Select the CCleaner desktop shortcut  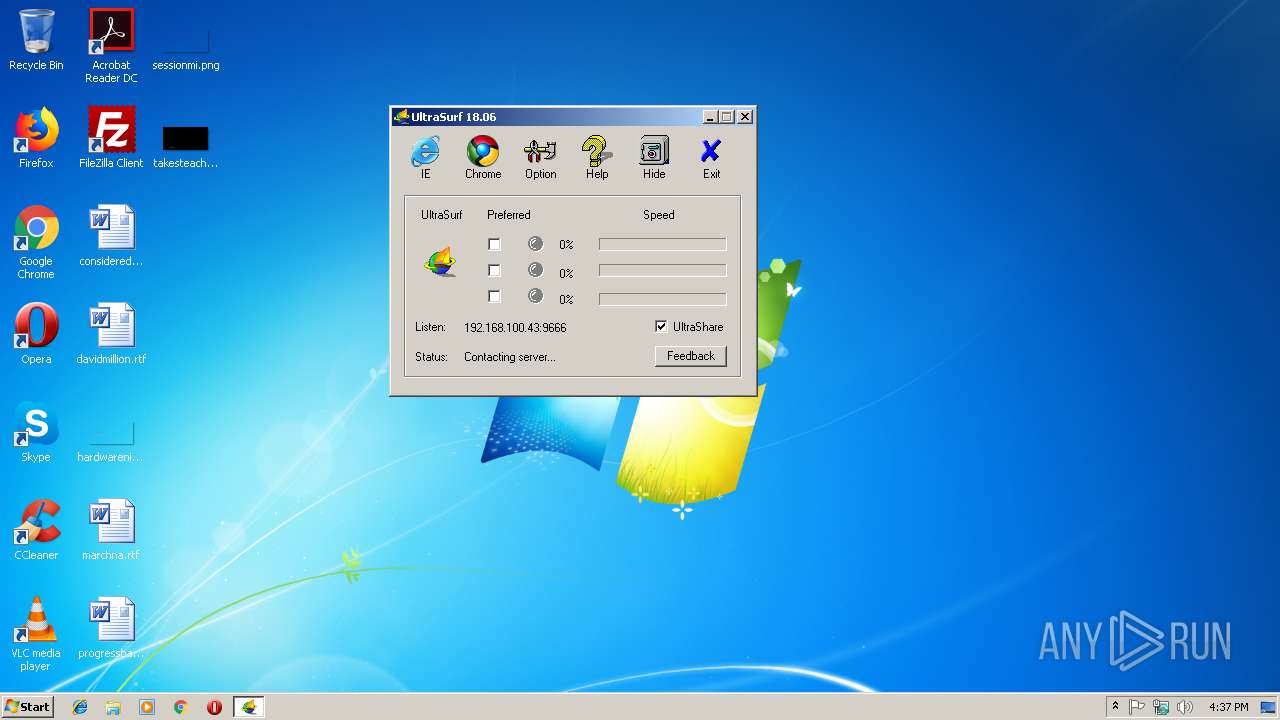tap(36, 530)
